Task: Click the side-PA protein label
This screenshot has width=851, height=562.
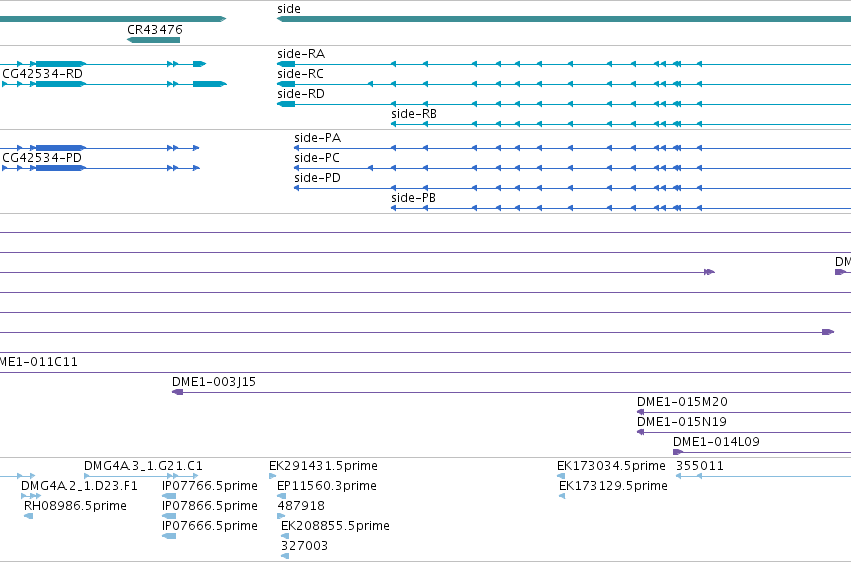Action: point(317,138)
